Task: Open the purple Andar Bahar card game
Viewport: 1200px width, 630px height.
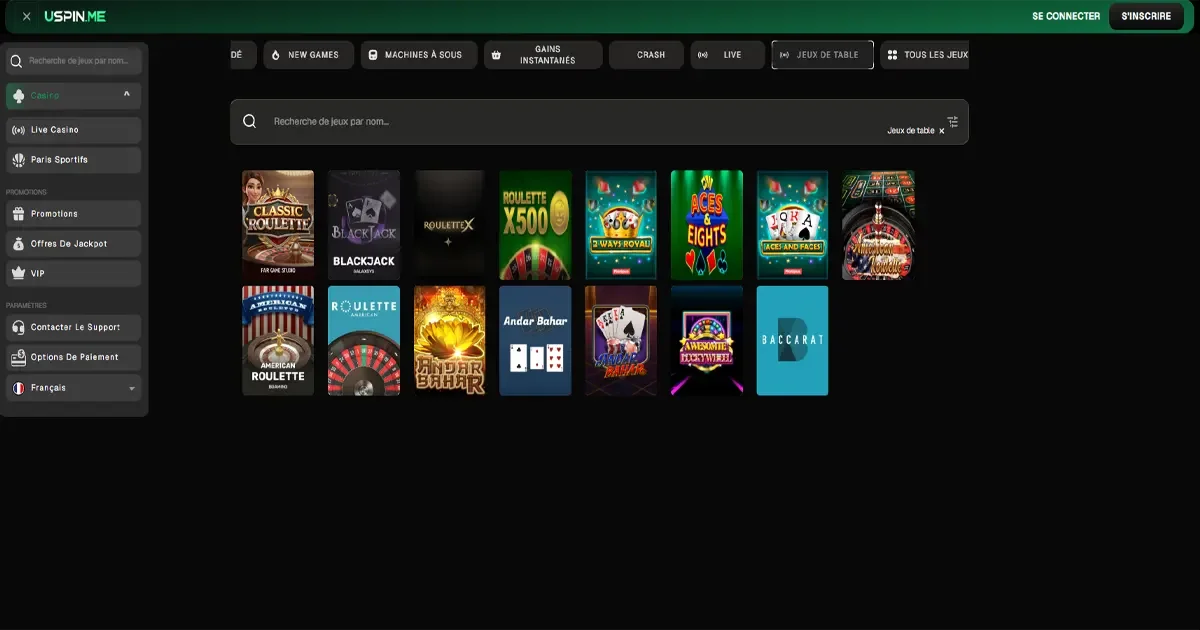Action: [621, 341]
